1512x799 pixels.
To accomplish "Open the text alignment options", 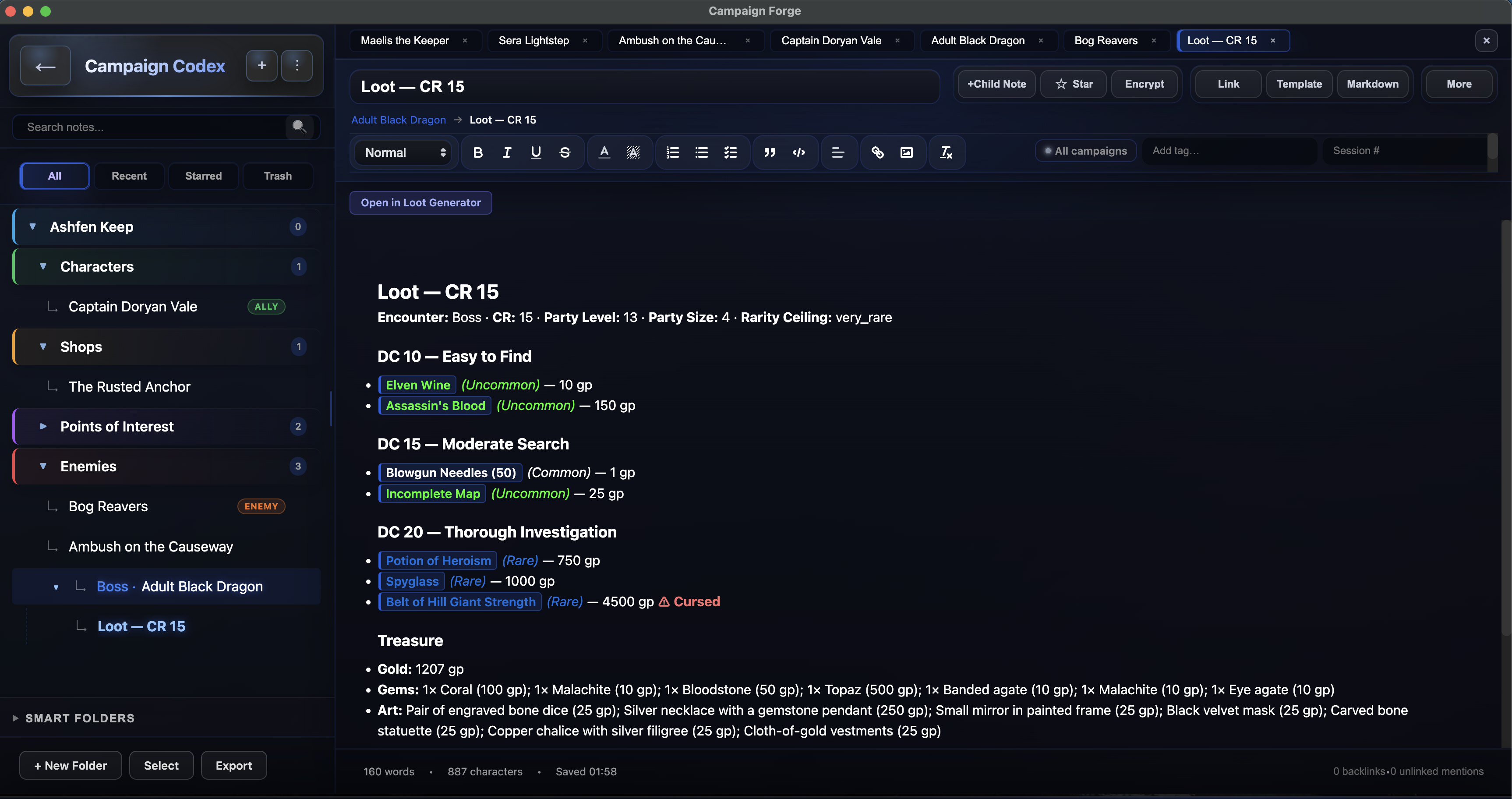I will (838, 152).
